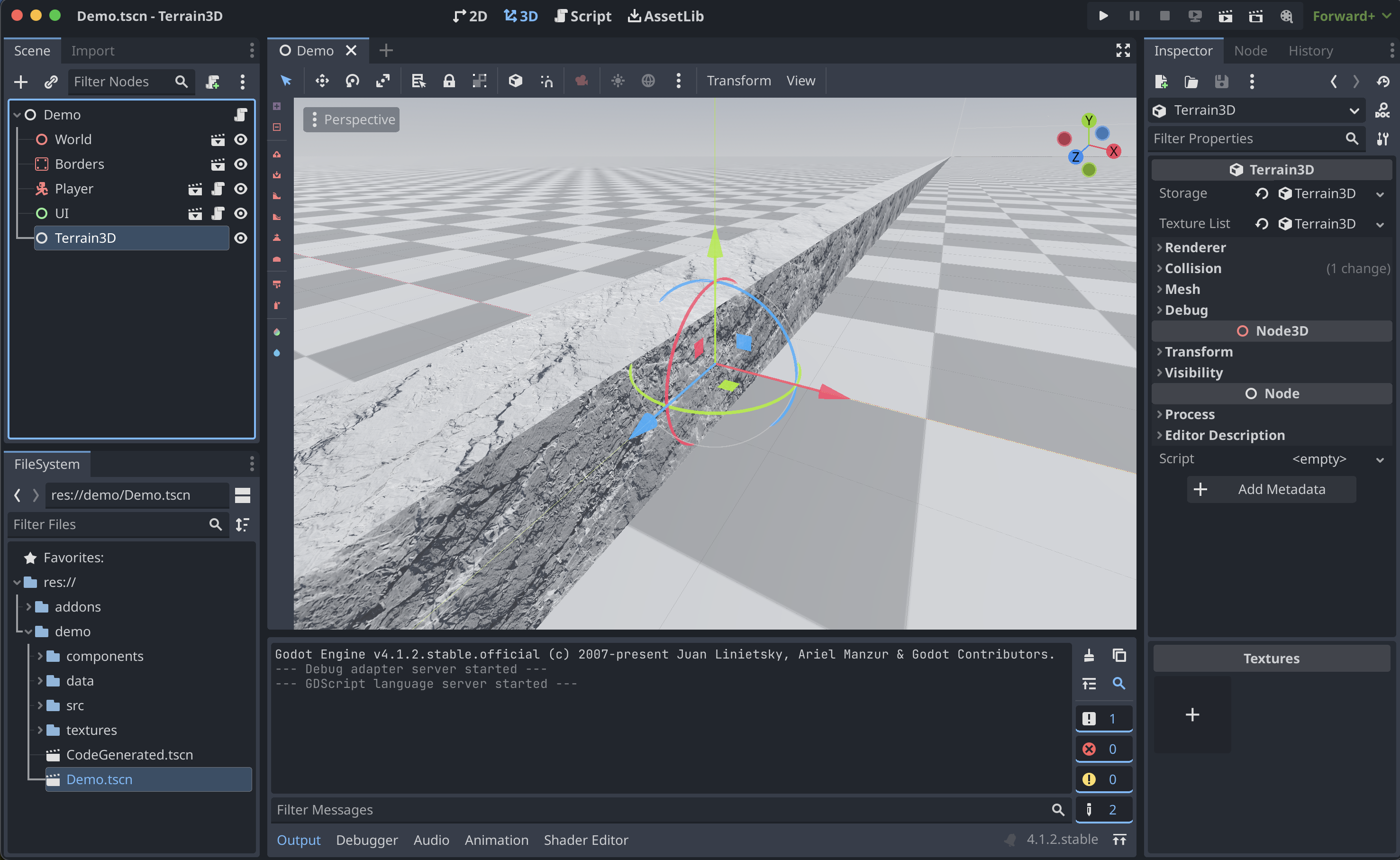This screenshot has width=1400, height=860.
Task: Expand the Storage property dropdown
Action: [x=1380, y=193]
